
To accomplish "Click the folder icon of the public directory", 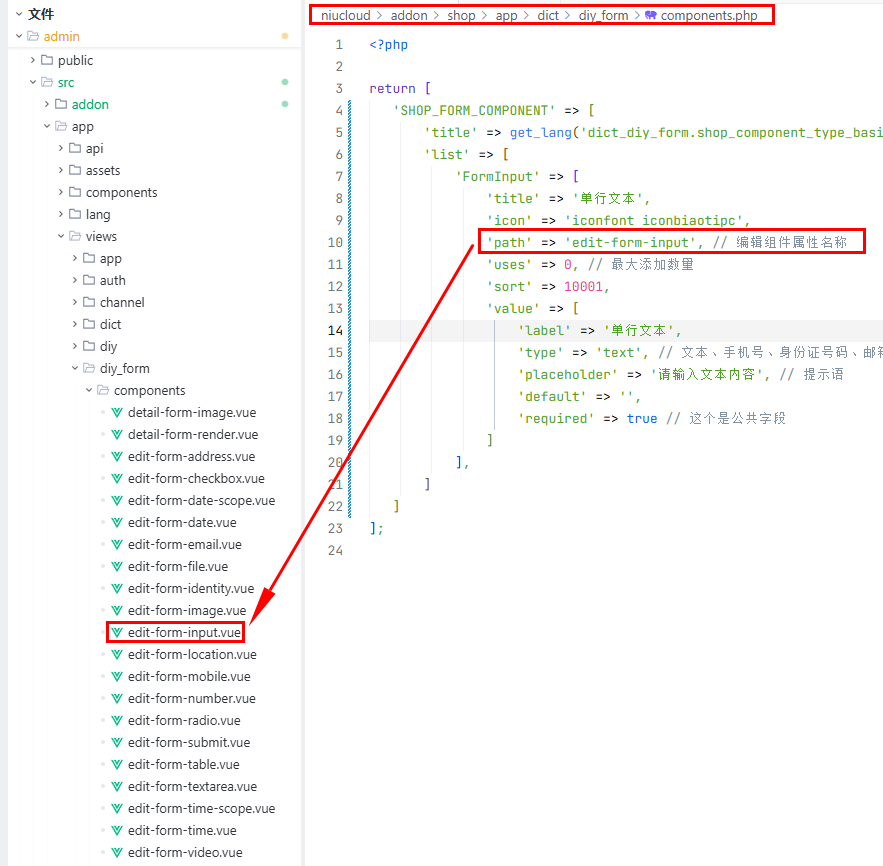I will tap(47, 61).
